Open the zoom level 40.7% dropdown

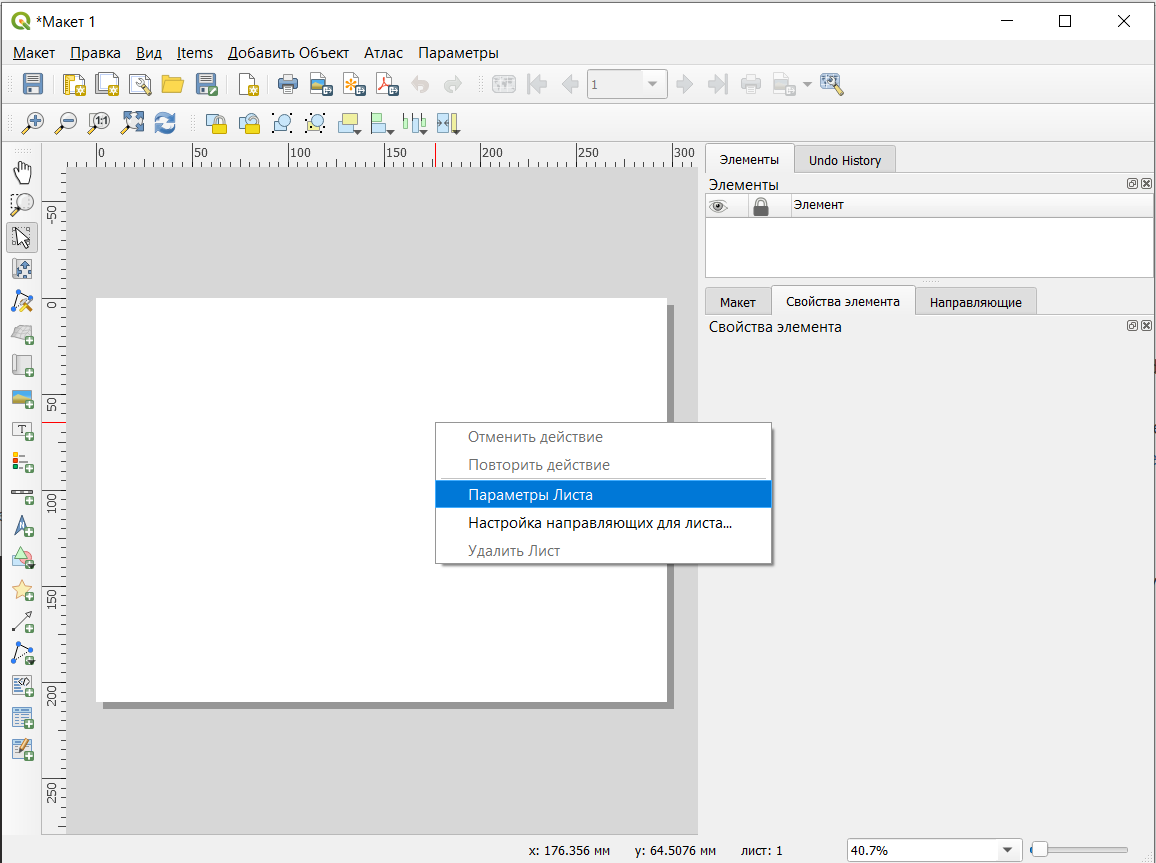tap(1008, 851)
